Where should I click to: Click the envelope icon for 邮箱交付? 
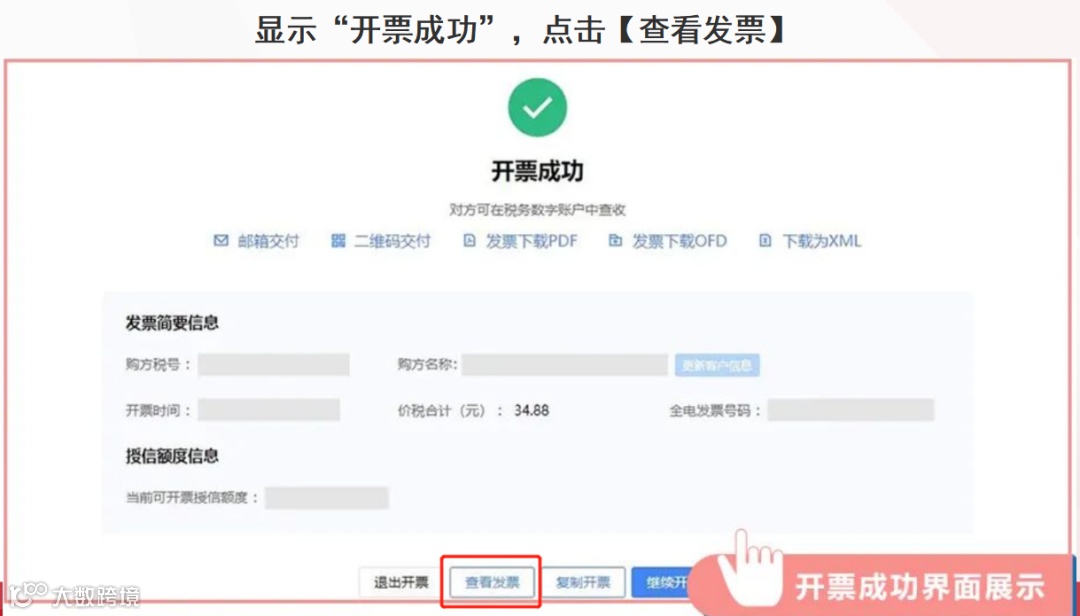click(221, 240)
